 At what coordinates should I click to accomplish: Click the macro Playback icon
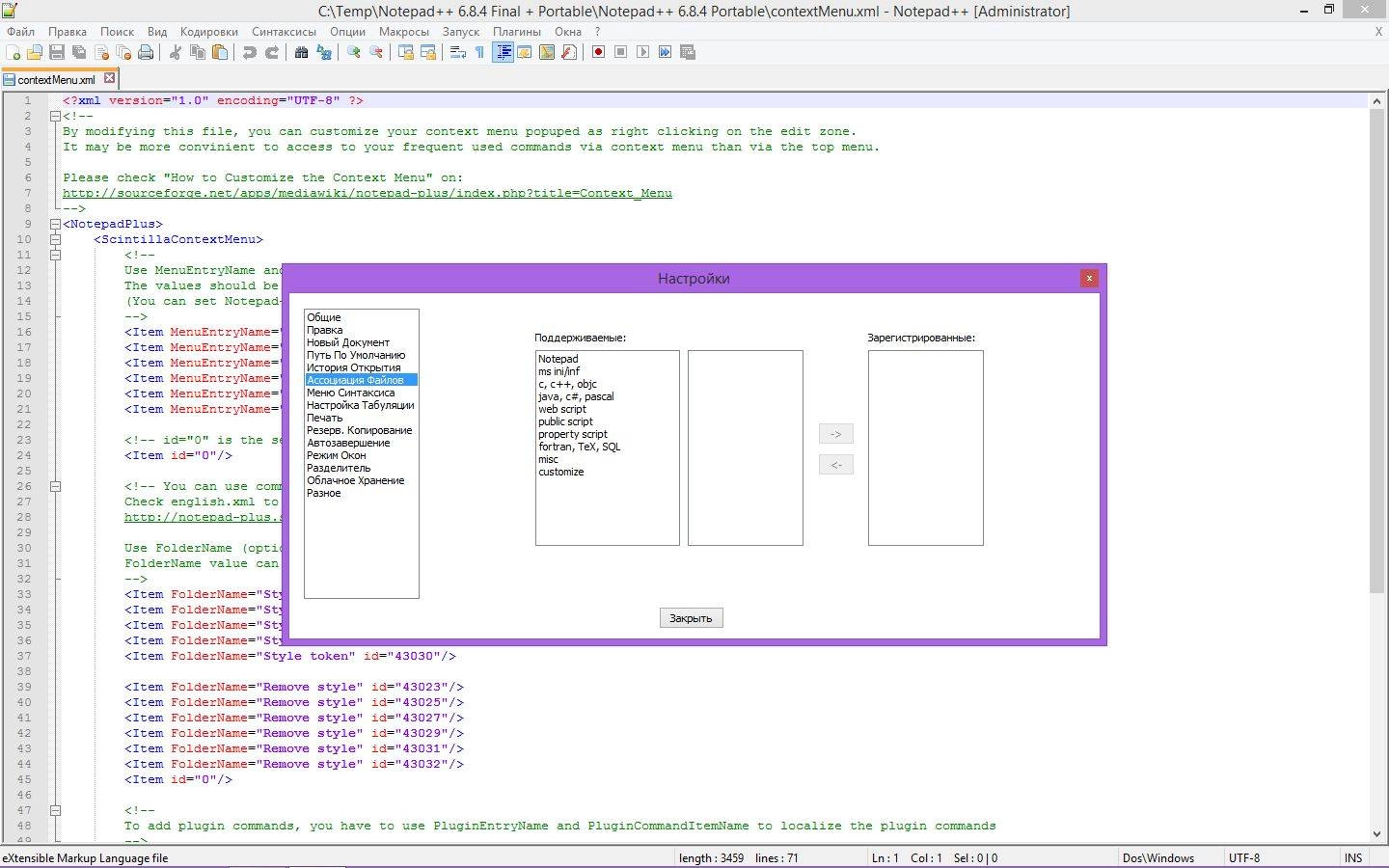(x=643, y=52)
